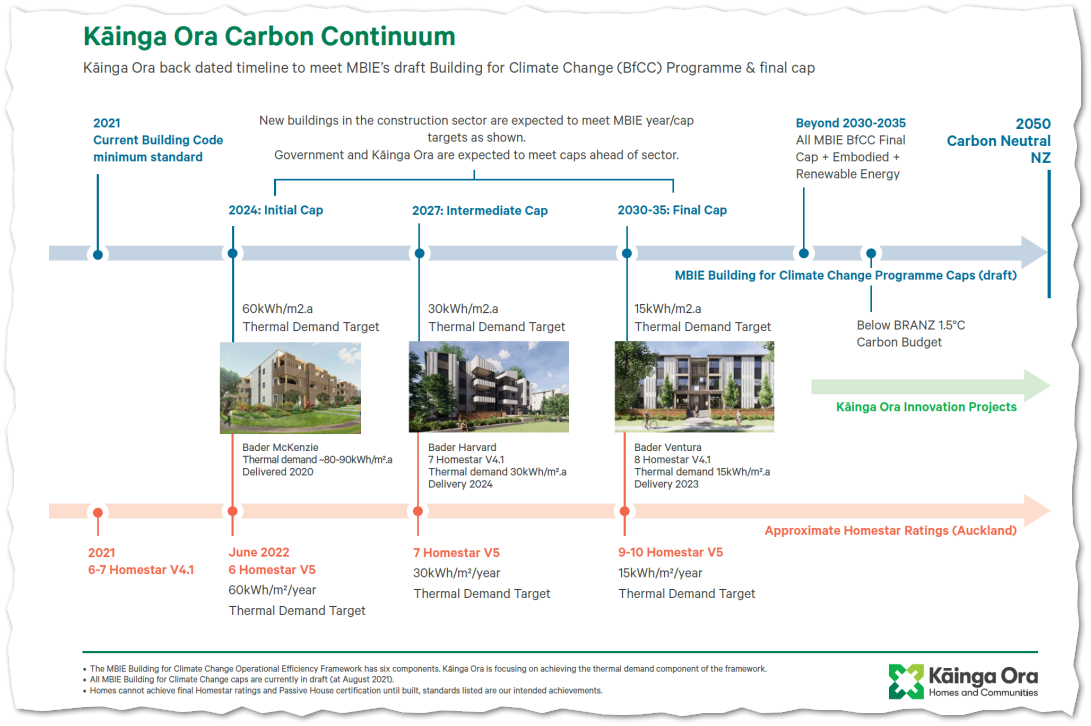The width and height of the screenshot is (1091, 726).
Task: Click 'Government and Kāinga Ora are expected' sentence
Action: 477,155
